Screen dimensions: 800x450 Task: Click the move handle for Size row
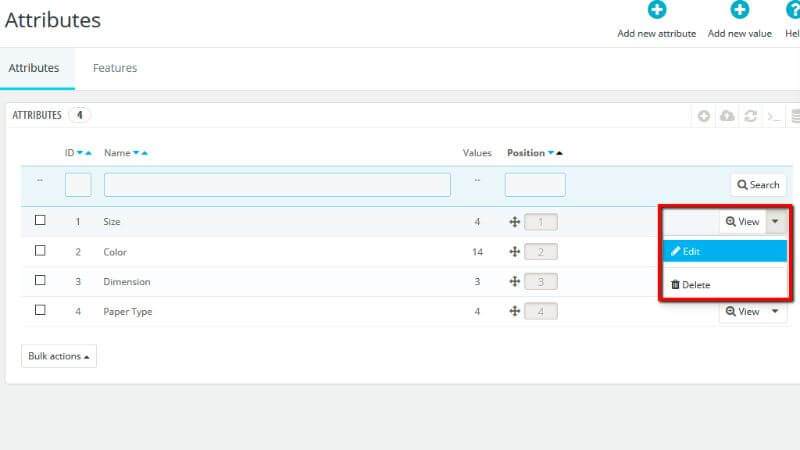(514, 221)
